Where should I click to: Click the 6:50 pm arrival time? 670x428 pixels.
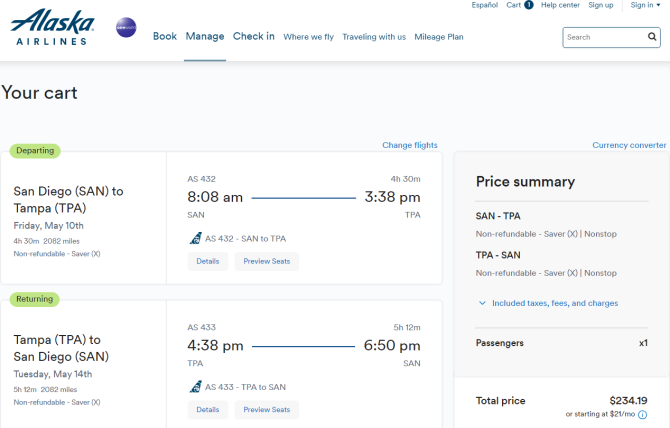point(392,346)
